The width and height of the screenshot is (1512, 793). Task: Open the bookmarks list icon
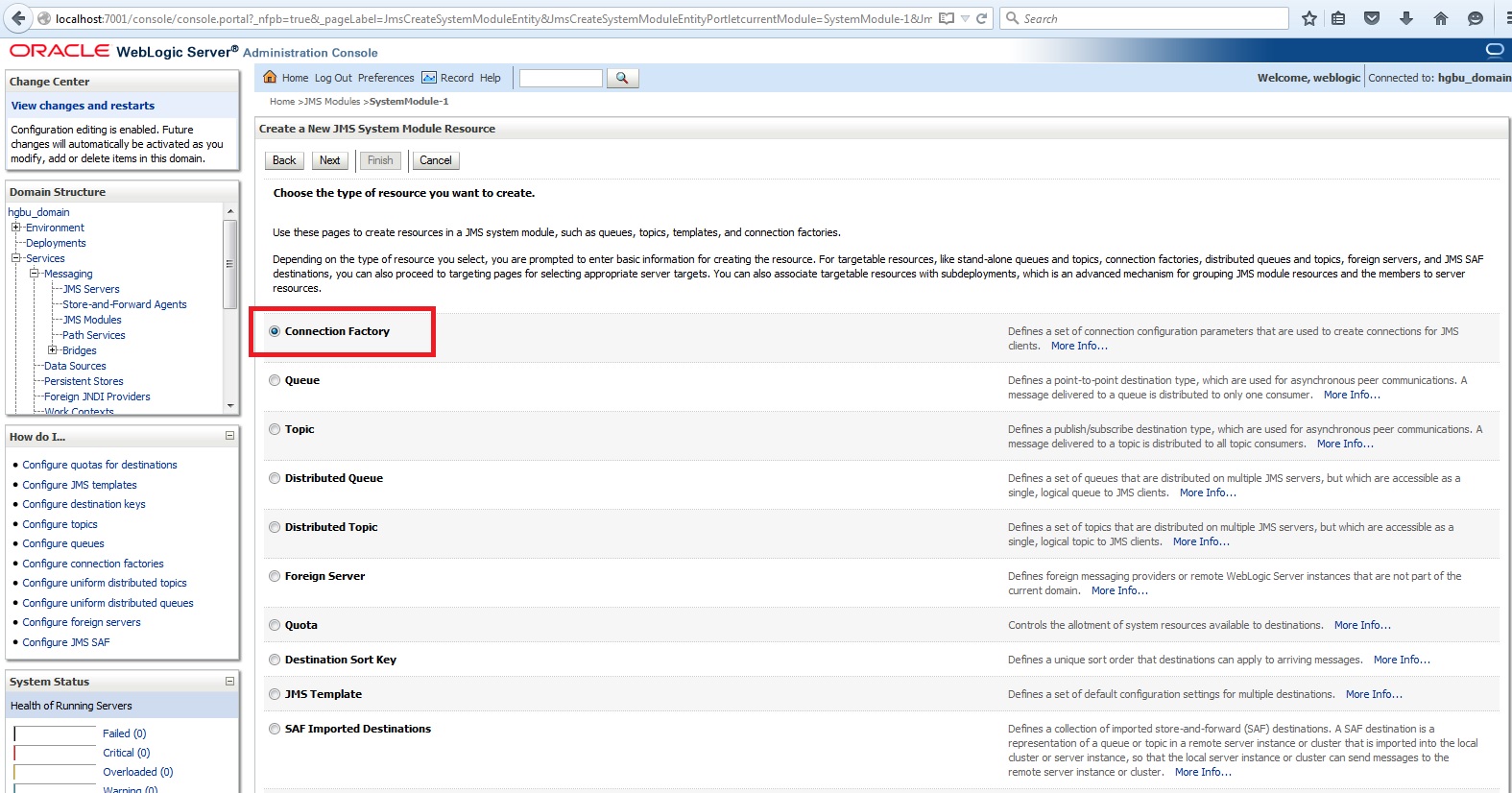[1338, 18]
